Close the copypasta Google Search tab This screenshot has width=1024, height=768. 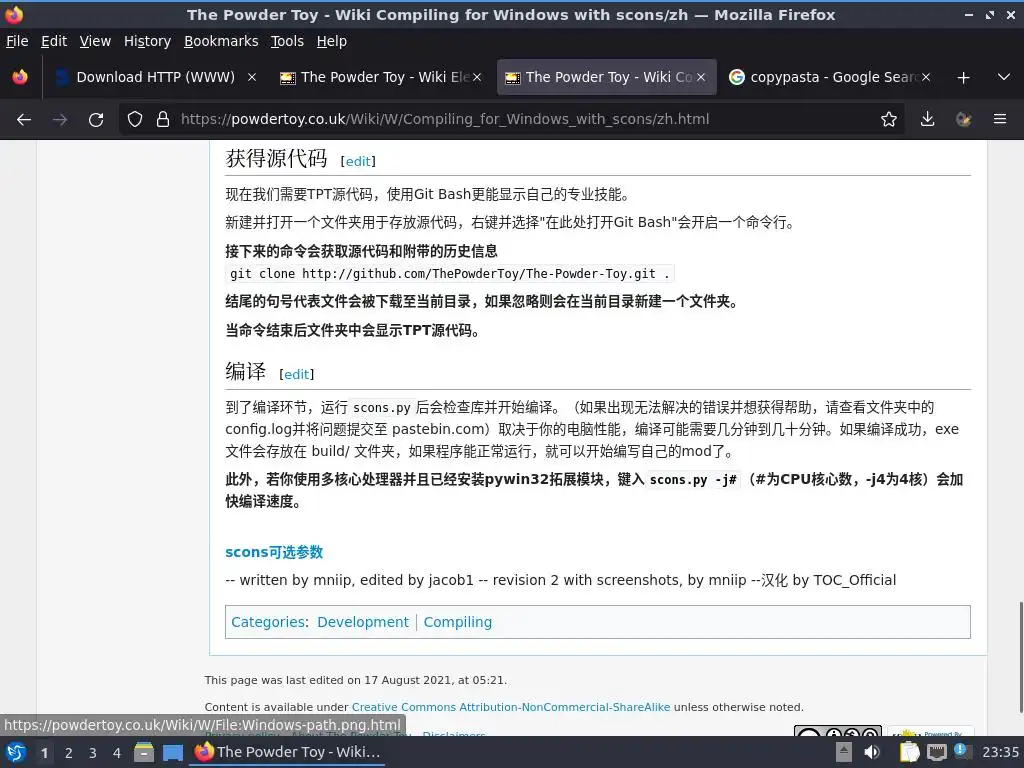coord(926,77)
